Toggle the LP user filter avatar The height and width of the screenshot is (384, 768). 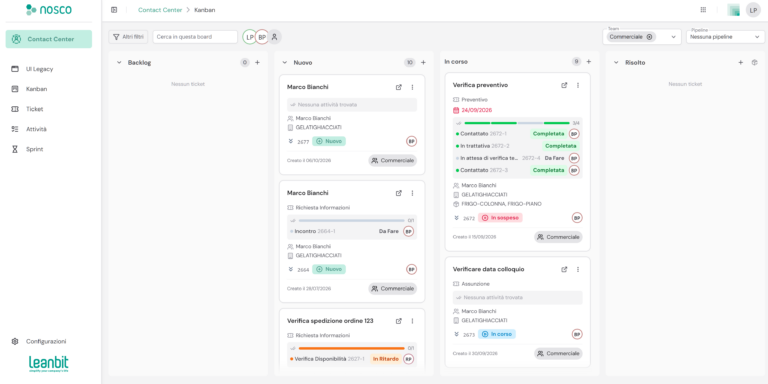coord(250,37)
